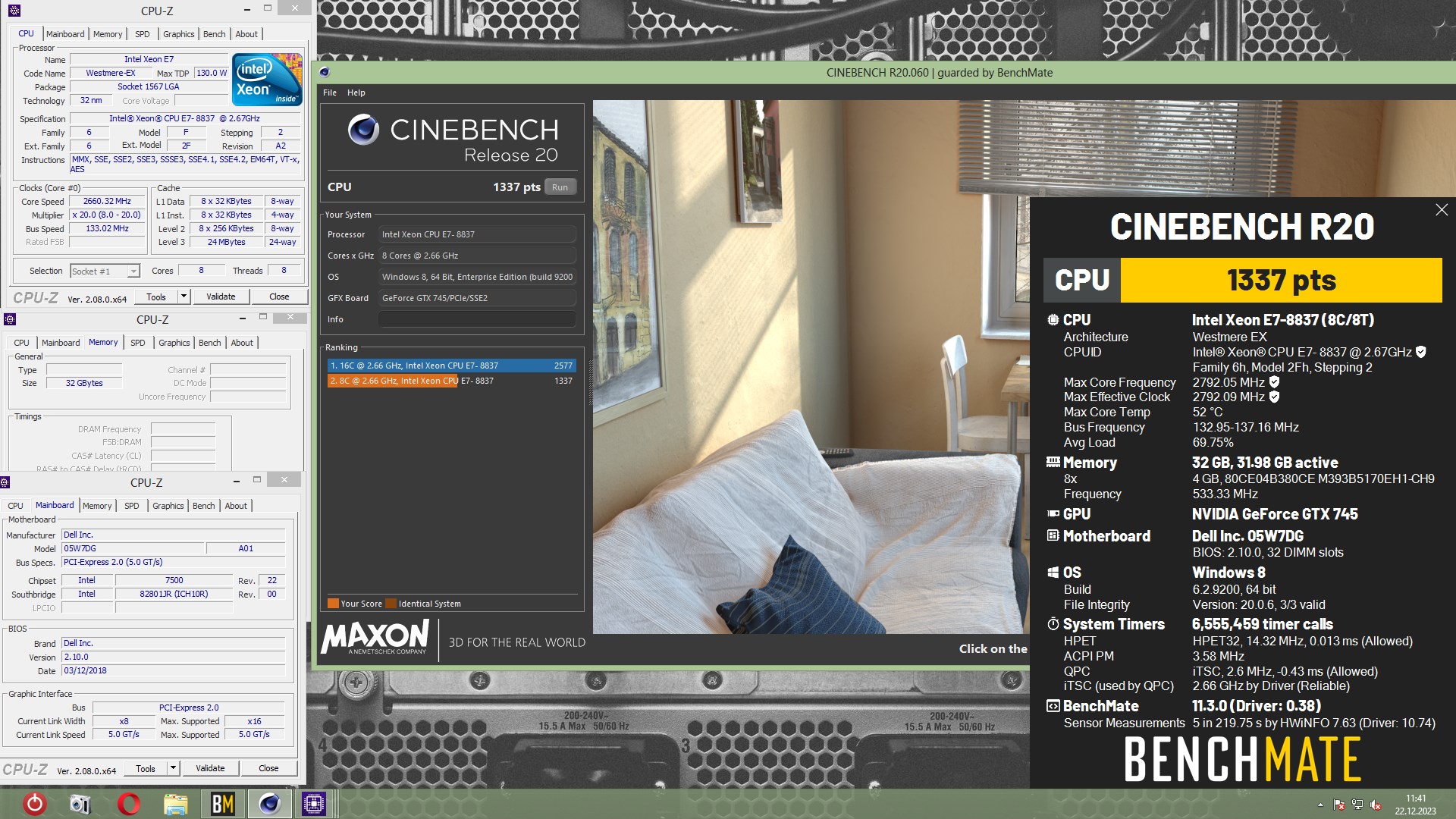Click shield beside Max Core Frequency
The height and width of the screenshot is (819, 1456).
(x=1274, y=382)
